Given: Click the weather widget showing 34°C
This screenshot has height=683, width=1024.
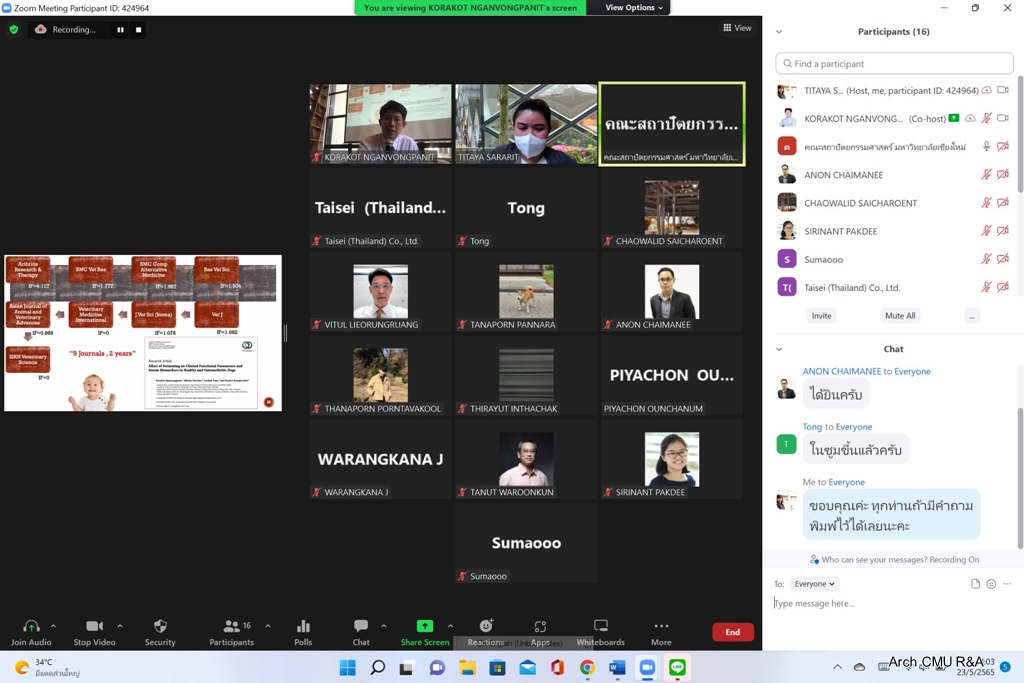Looking at the screenshot, I should [x=47, y=667].
